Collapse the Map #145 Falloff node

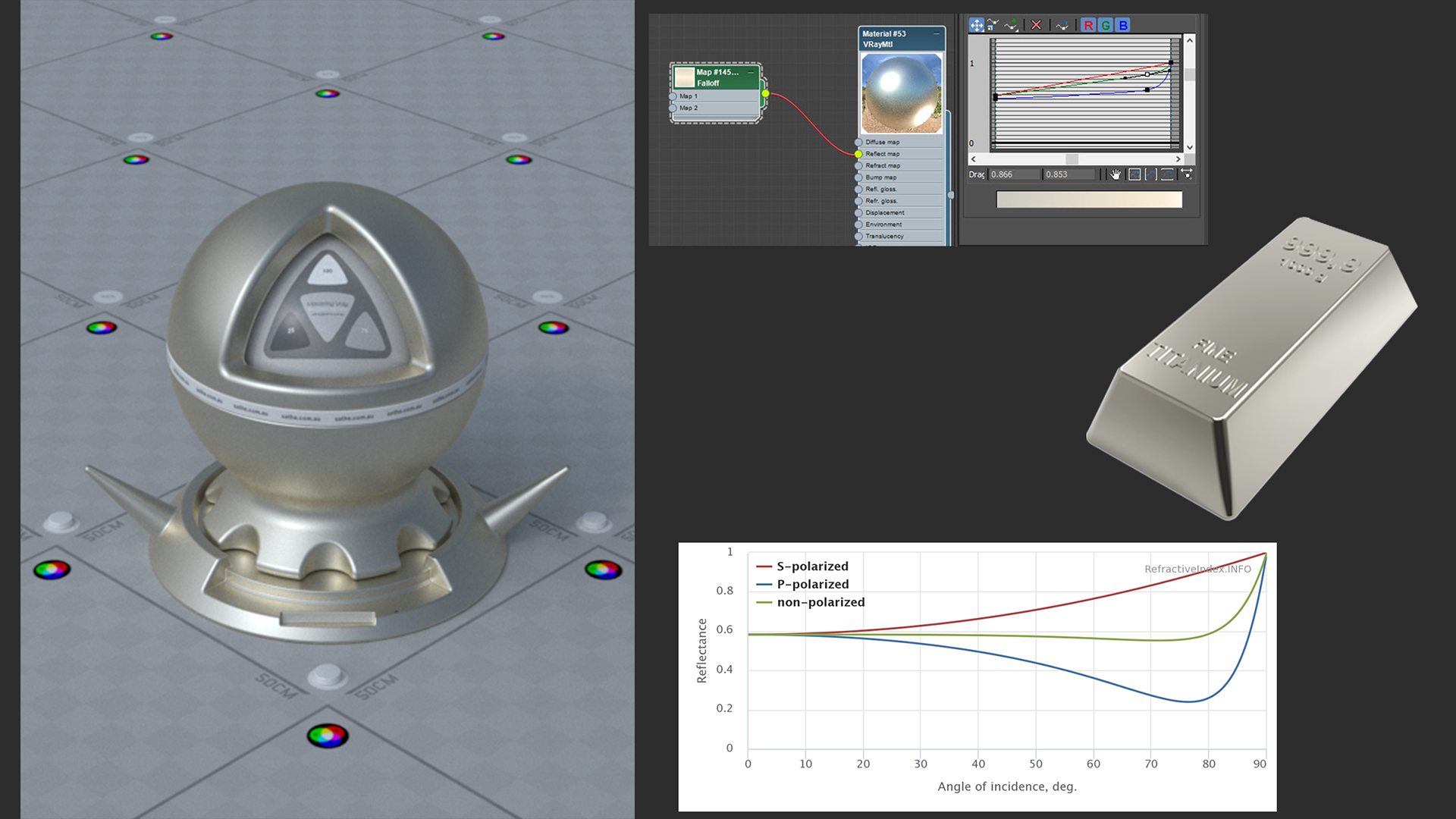(752, 72)
